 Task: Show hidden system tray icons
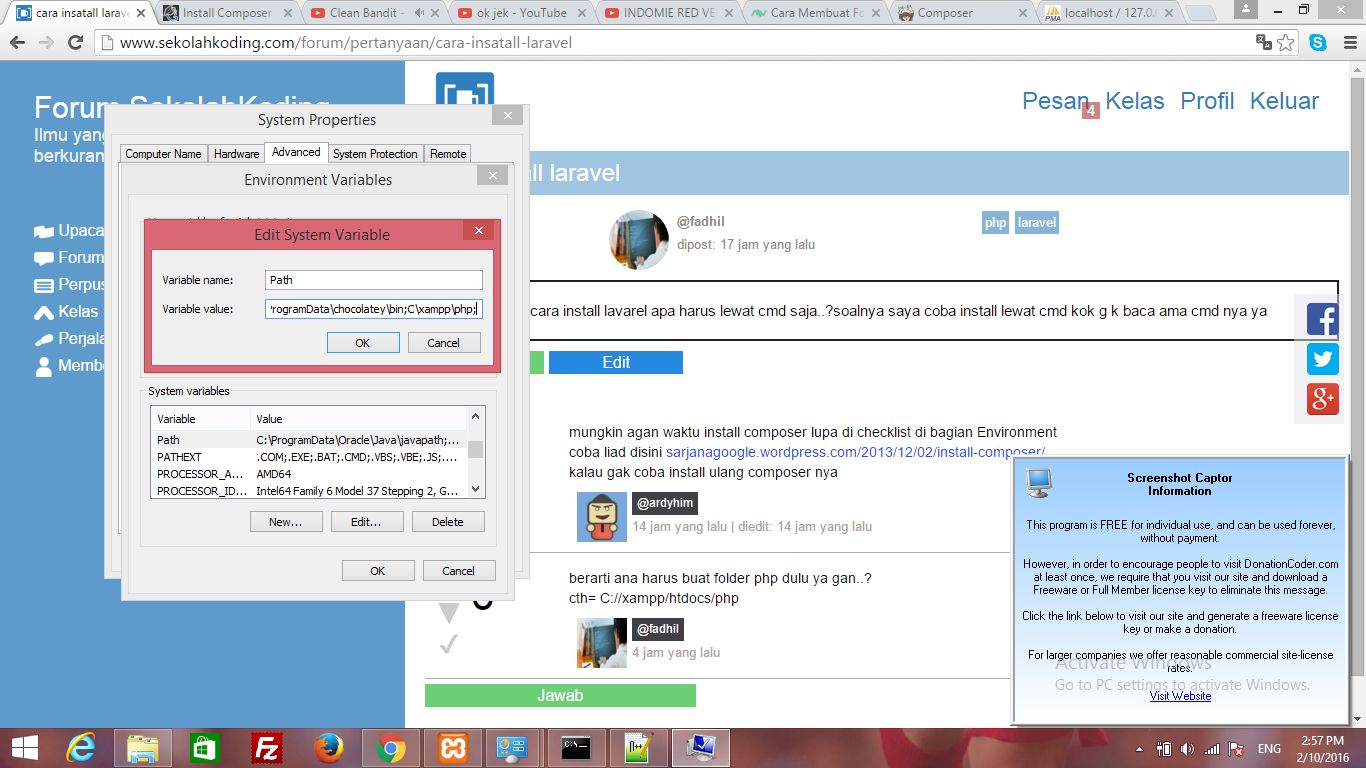(1141, 749)
